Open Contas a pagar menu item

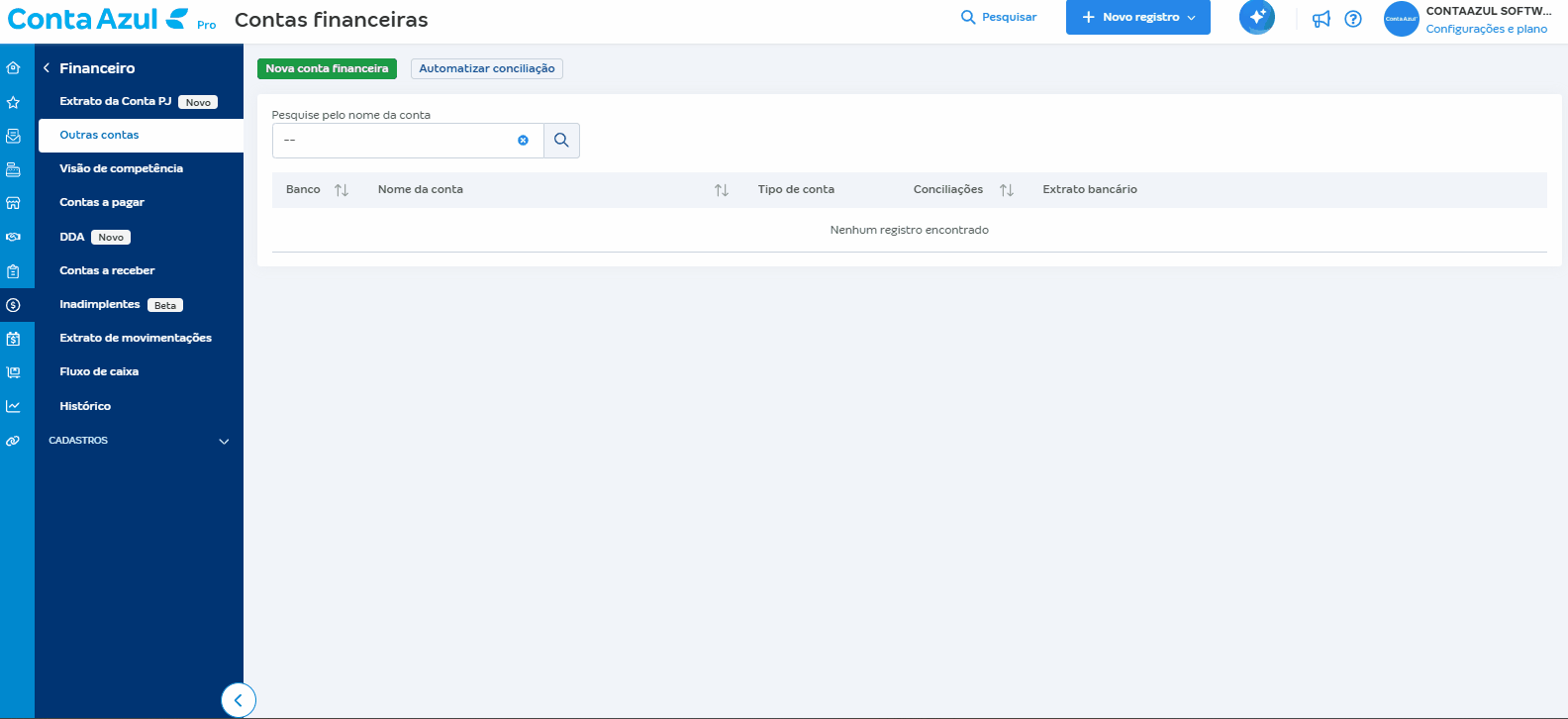pyautogui.click(x=102, y=202)
